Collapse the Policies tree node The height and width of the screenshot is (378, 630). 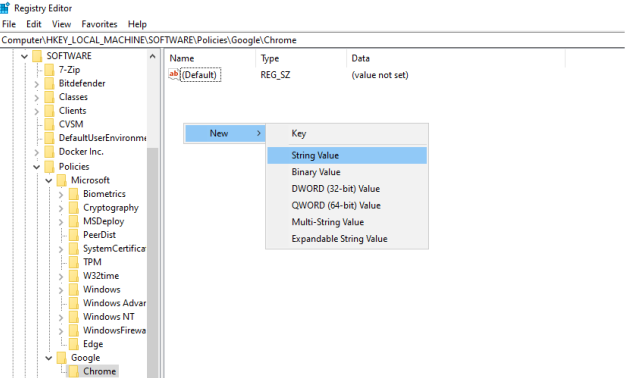point(37,167)
